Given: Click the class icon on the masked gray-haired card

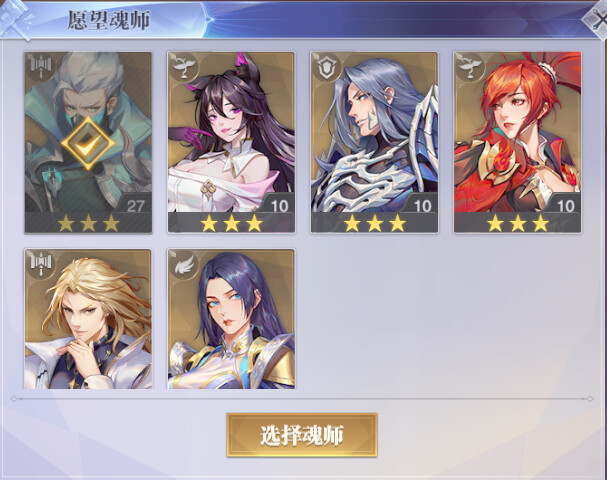Looking at the screenshot, I should (40, 67).
